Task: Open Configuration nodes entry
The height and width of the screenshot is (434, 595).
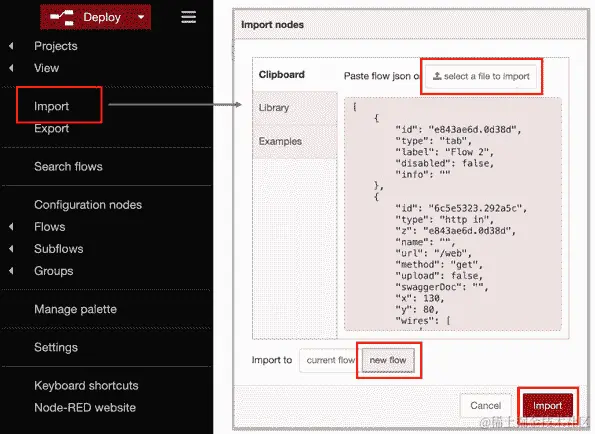Action: (x=88, y=205)
